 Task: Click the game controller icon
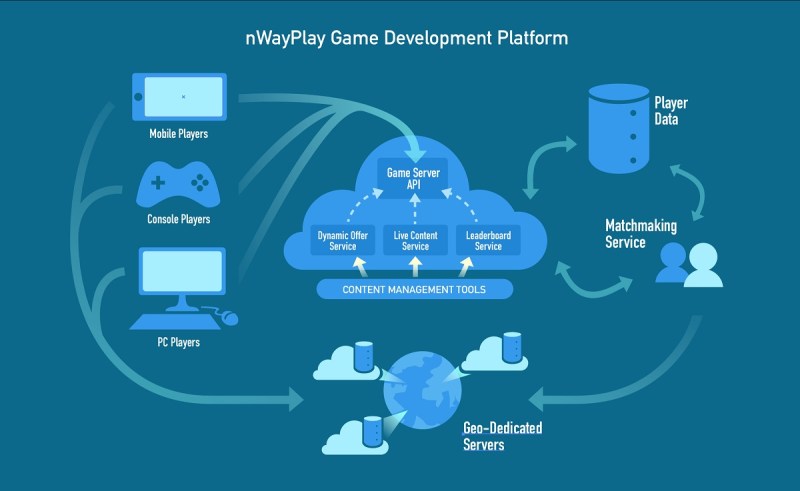point(178,184)
